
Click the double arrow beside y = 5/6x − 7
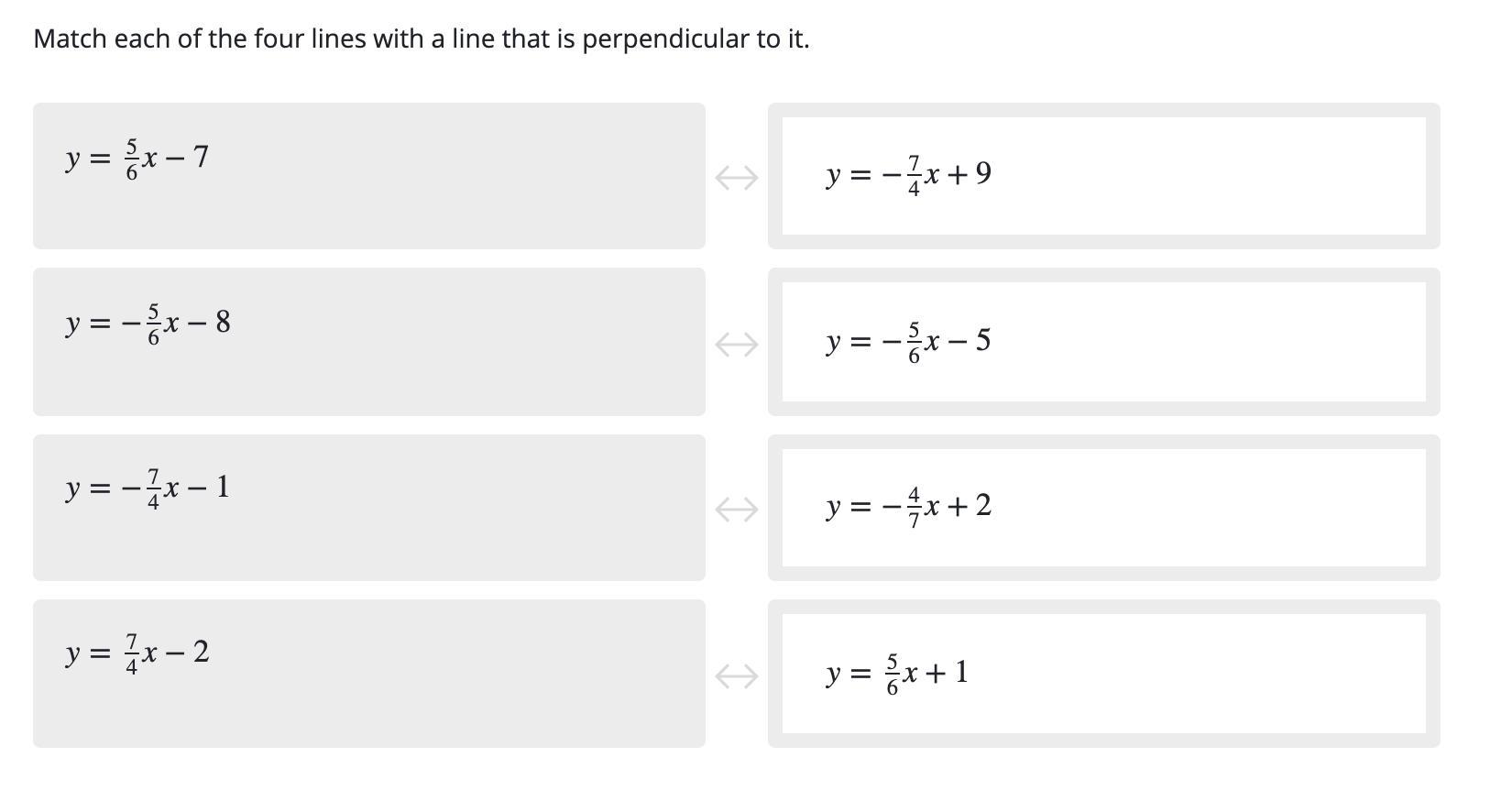click(x=736, y=177)
